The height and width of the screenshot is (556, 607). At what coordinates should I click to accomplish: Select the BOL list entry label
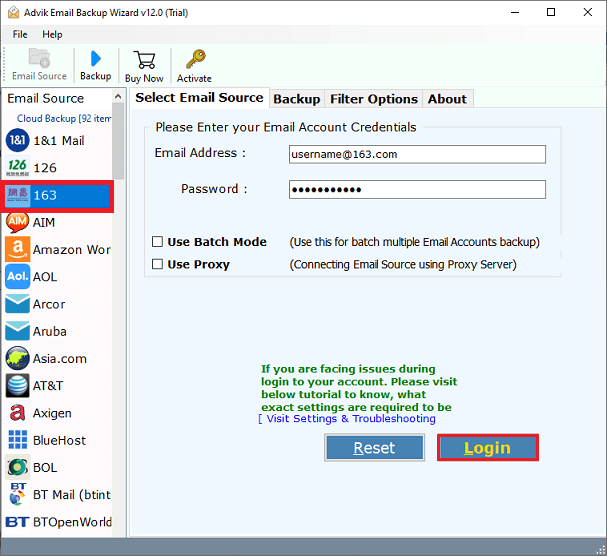(45, 467)
